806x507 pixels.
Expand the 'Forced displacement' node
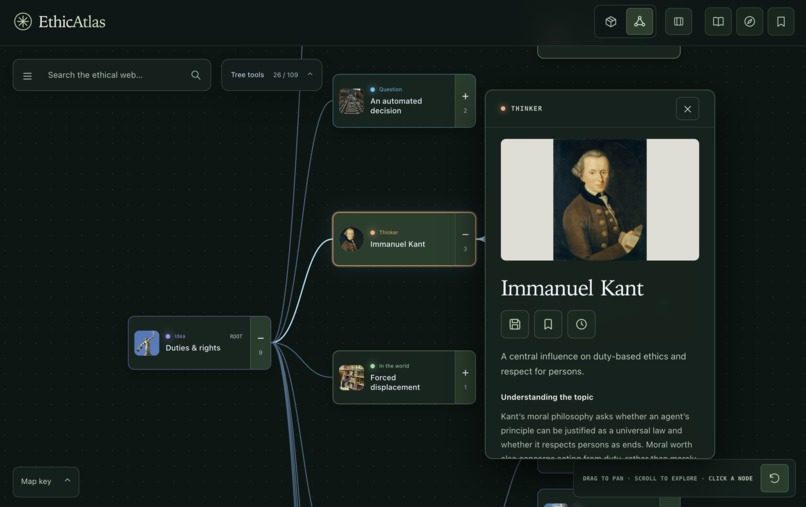click(x=465, y=377)
